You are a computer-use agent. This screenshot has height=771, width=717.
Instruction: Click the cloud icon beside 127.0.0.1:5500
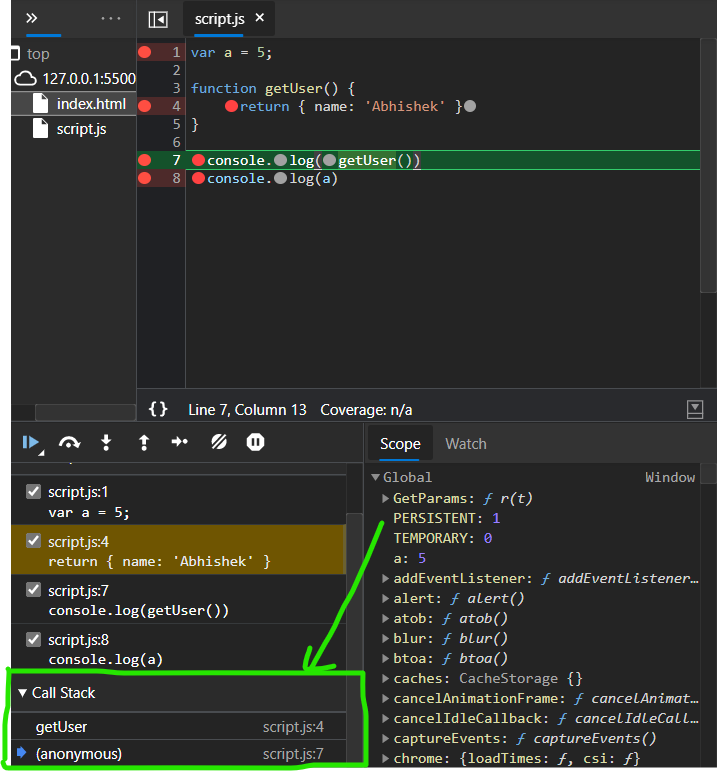tap(25, 79)
